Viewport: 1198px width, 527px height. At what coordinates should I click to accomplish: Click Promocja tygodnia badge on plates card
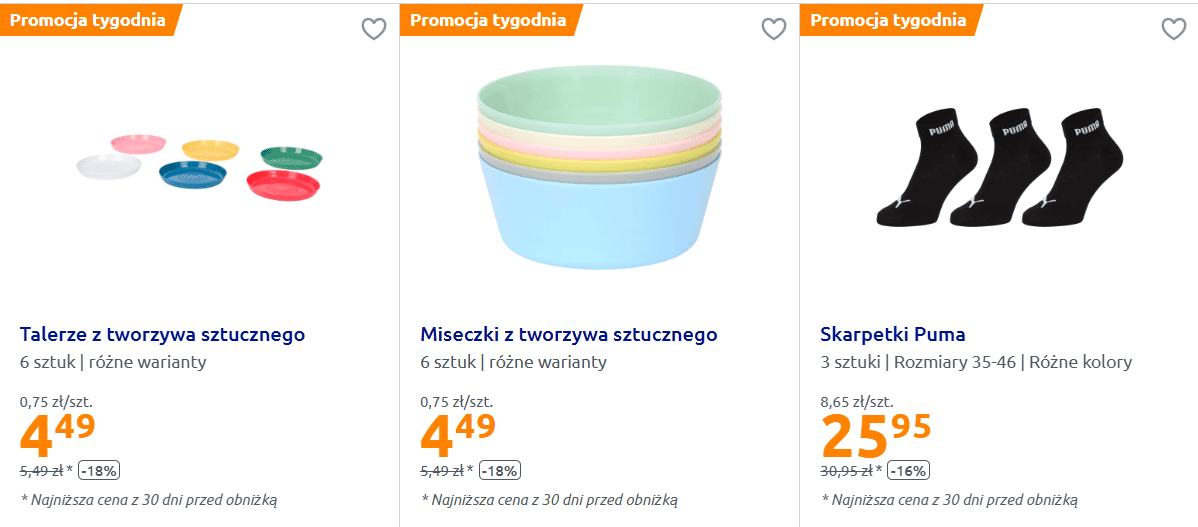88,20
